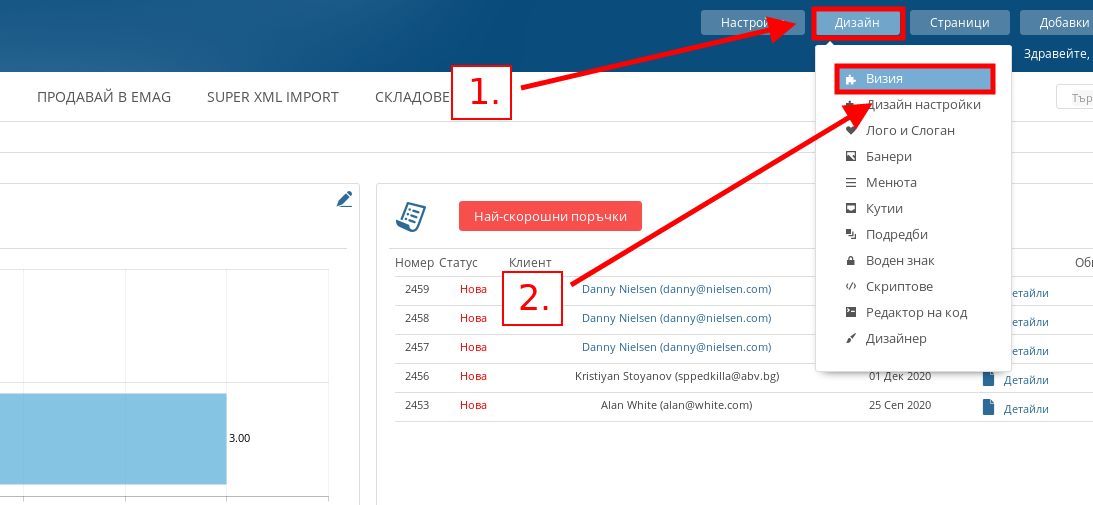Choose Кутии in the dropdown list
The height and width of the screenshot is (505, 1093).
884,208
